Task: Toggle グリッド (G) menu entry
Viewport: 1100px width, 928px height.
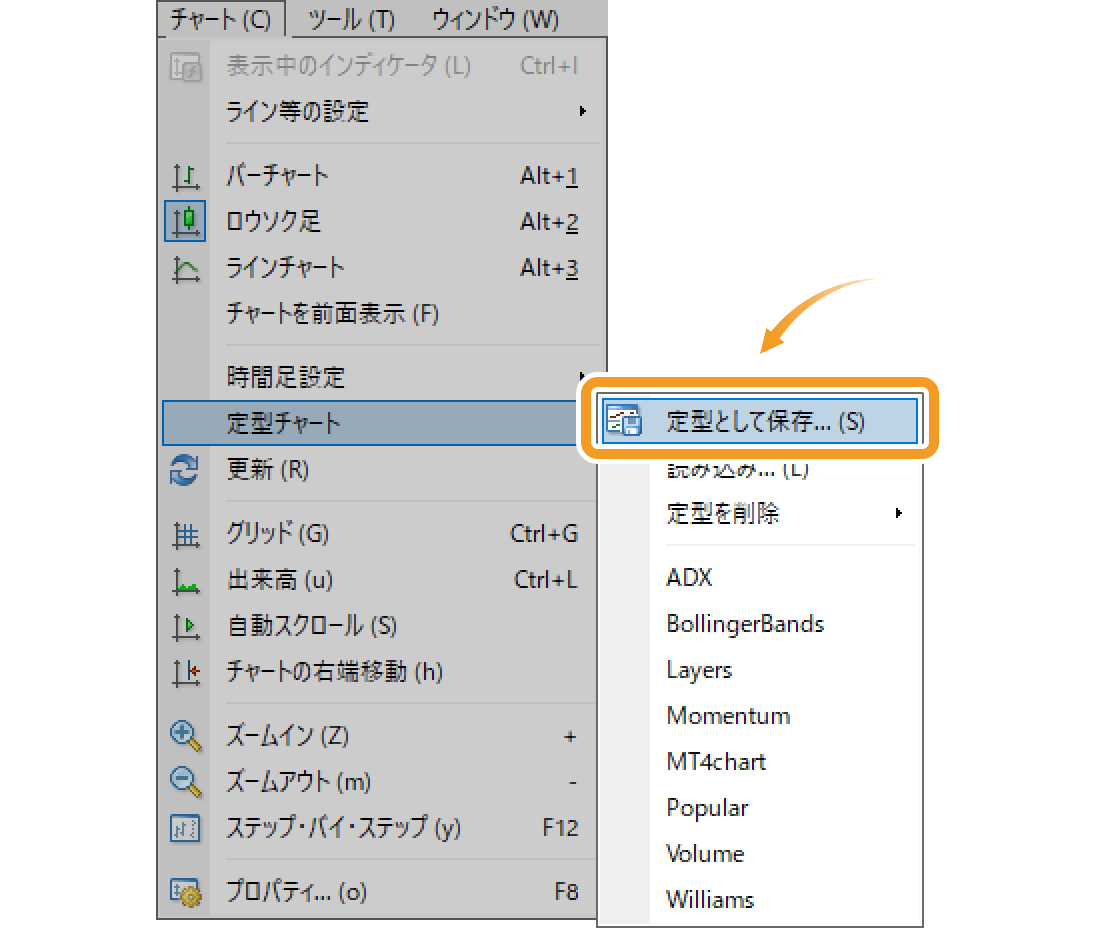Action: (x=277, y=534)
